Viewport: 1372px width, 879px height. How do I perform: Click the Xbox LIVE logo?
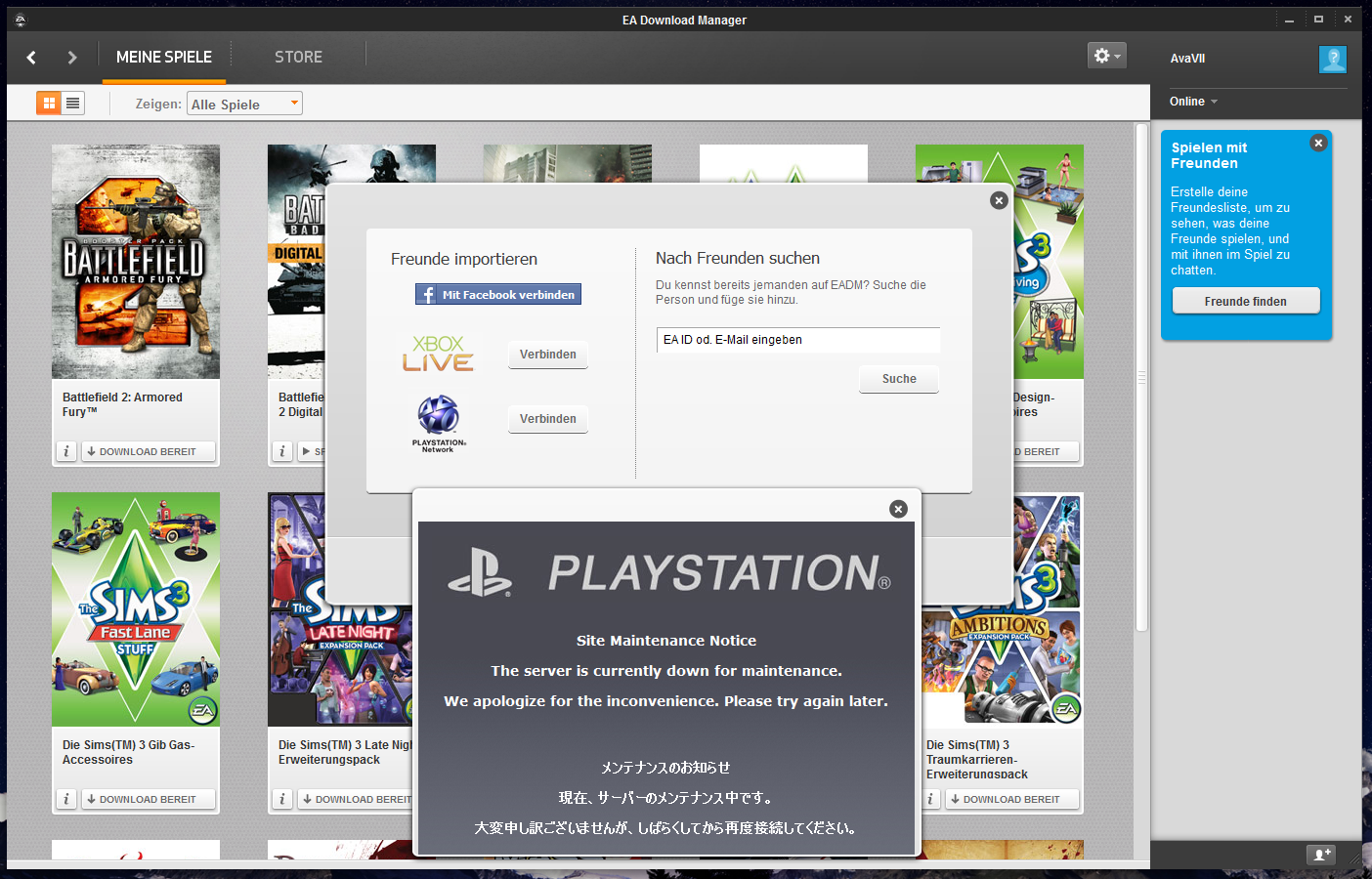(439, 355)
